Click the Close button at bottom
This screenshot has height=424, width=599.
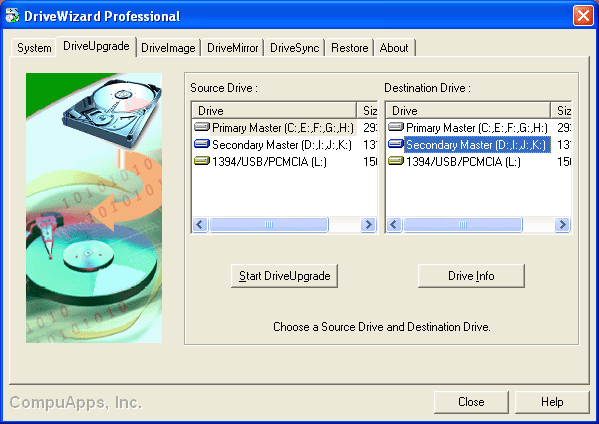(x=471, y=402)
